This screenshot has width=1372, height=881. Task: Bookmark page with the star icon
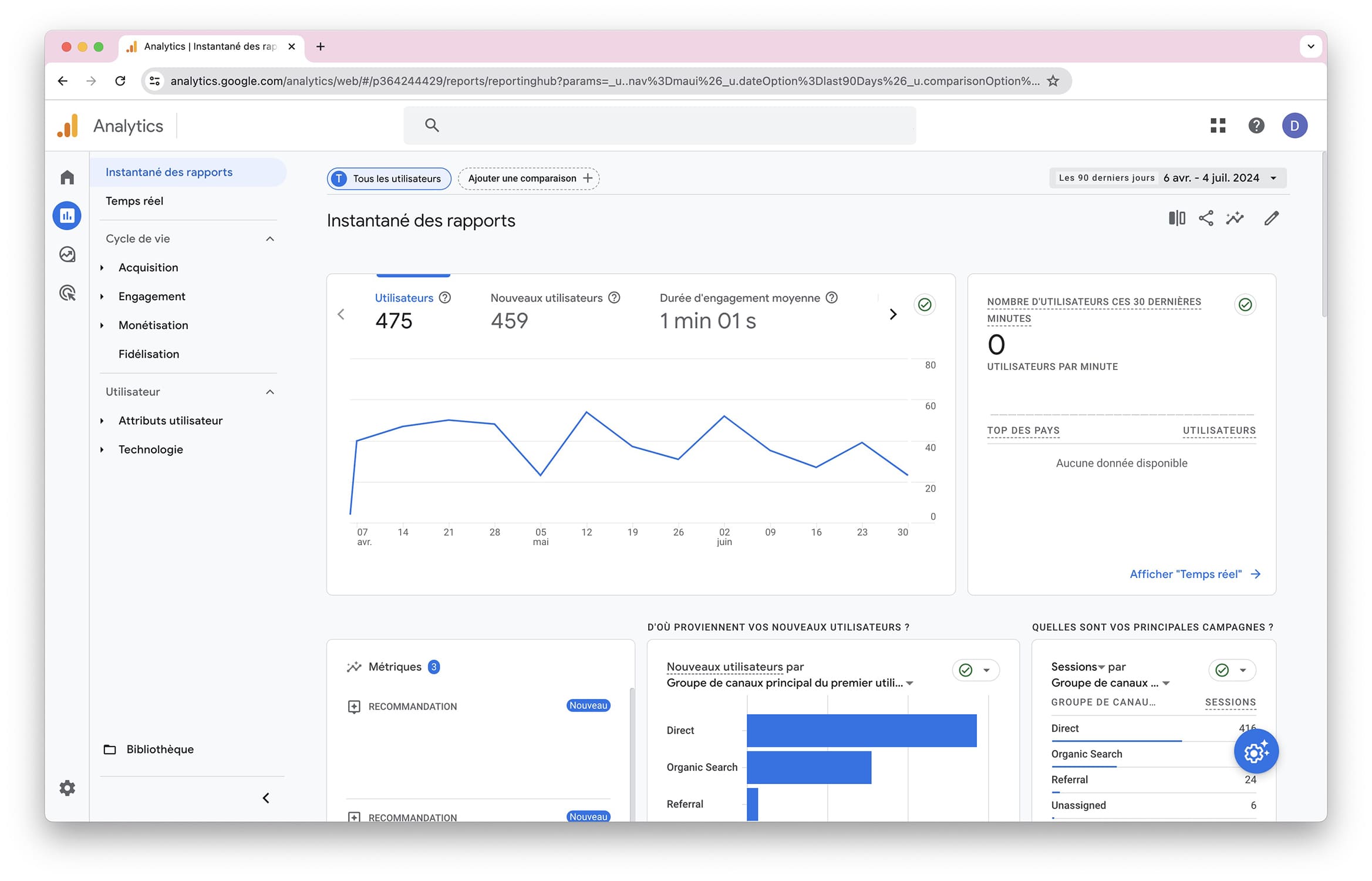(x=1053, y=80)
